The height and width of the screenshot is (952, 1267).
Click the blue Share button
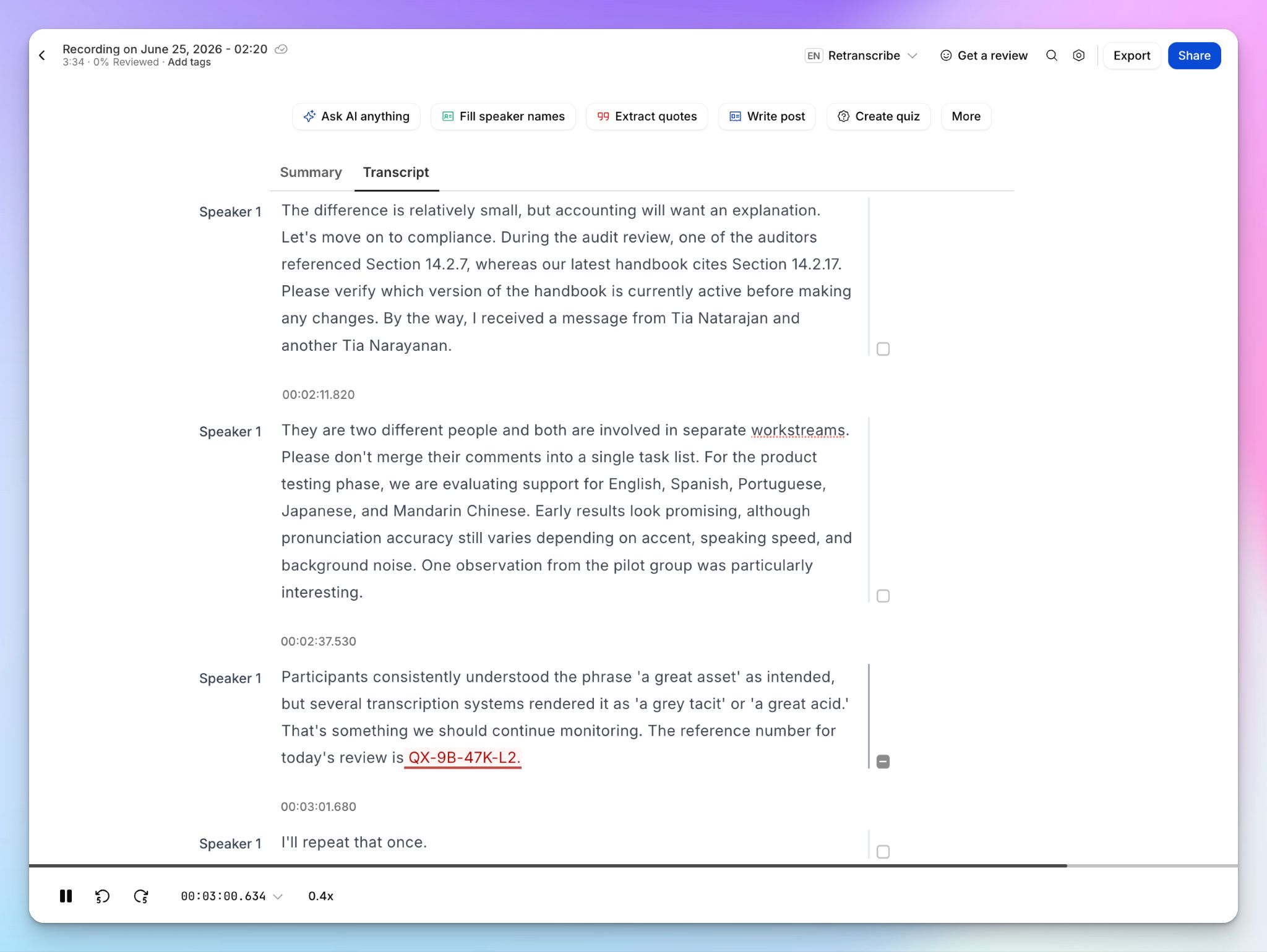tap(1194, 56)
